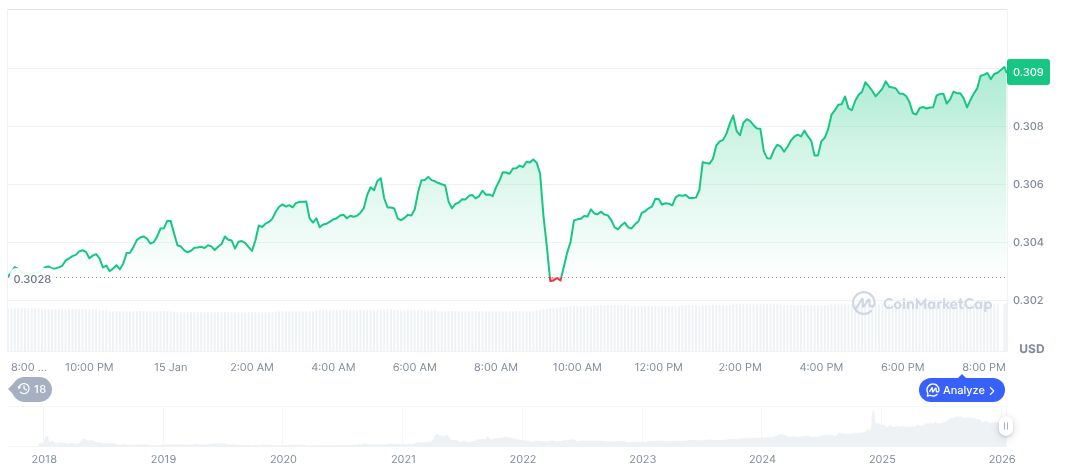Click the 12:00 PM time axis label
Image resolution: width=1072 pixels, height=470 pixels.
659,367
